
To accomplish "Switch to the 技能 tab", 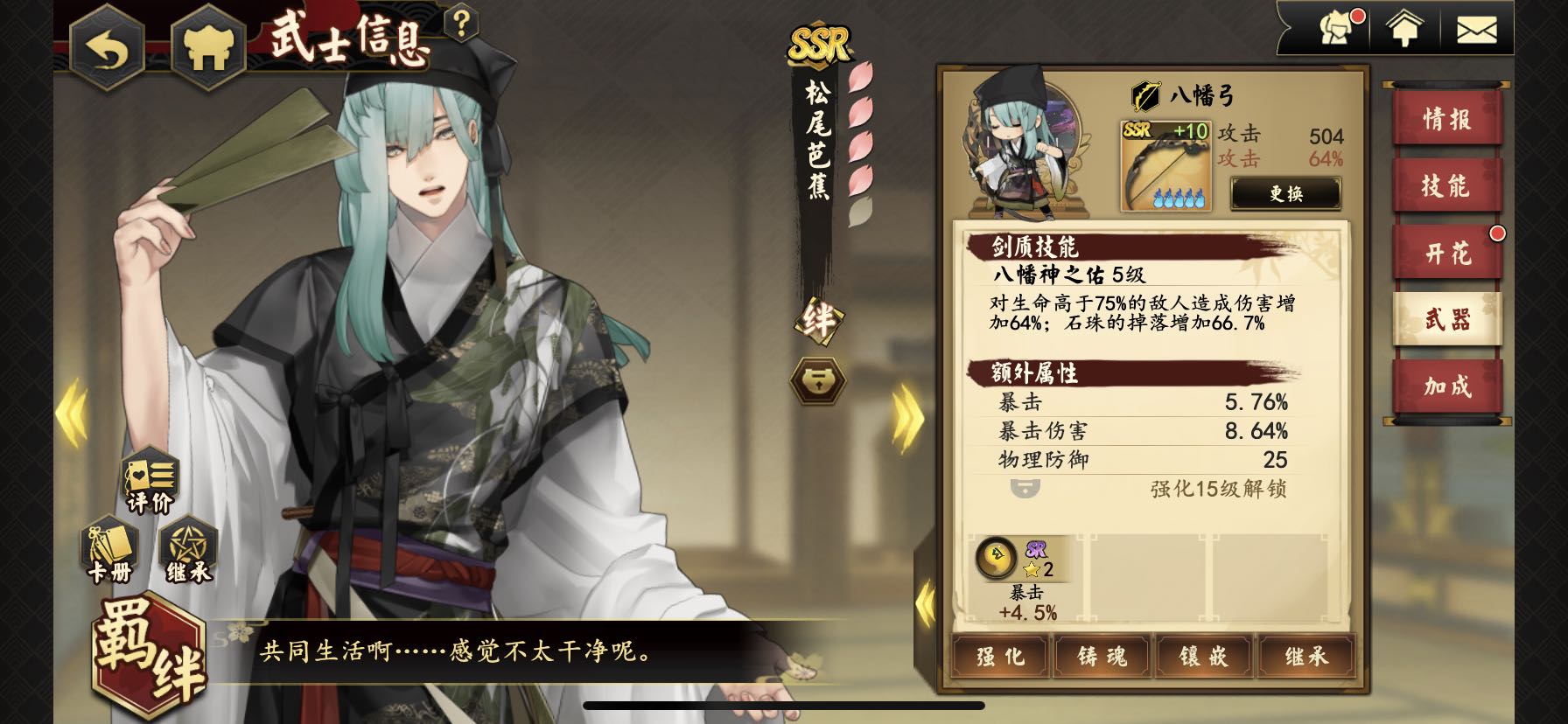I will point(1447,185).
